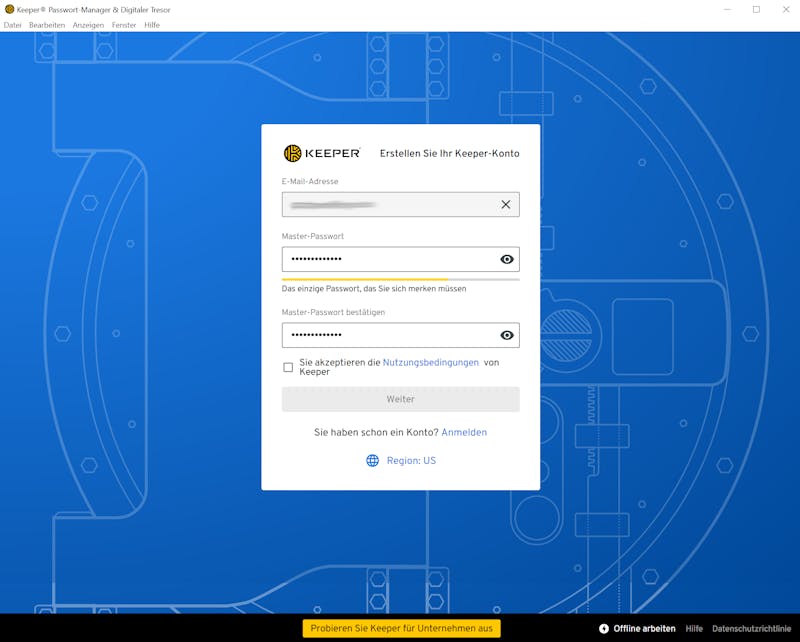Screen dimensions: 800x642
Task: Click the hint Das einzige Passwort, das Sie sich merken müssen
Action: [x=374, y=289]
